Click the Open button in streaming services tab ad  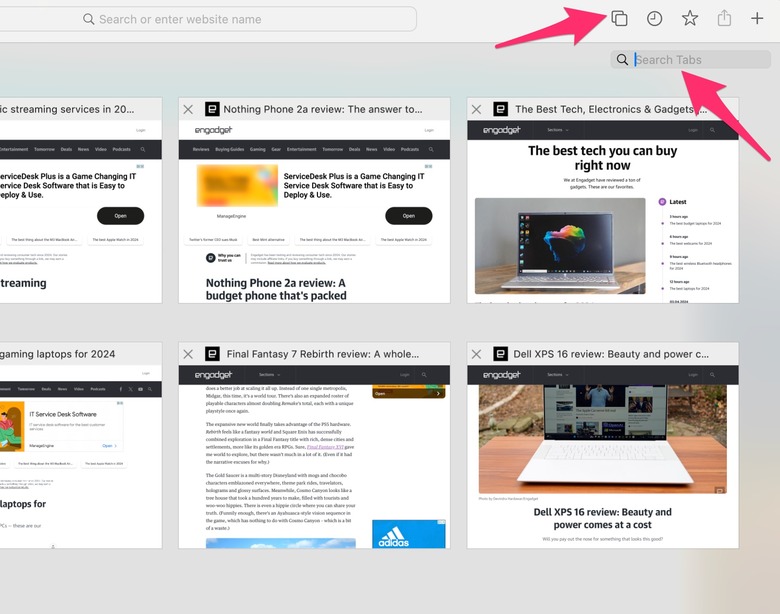pos(120,216)
